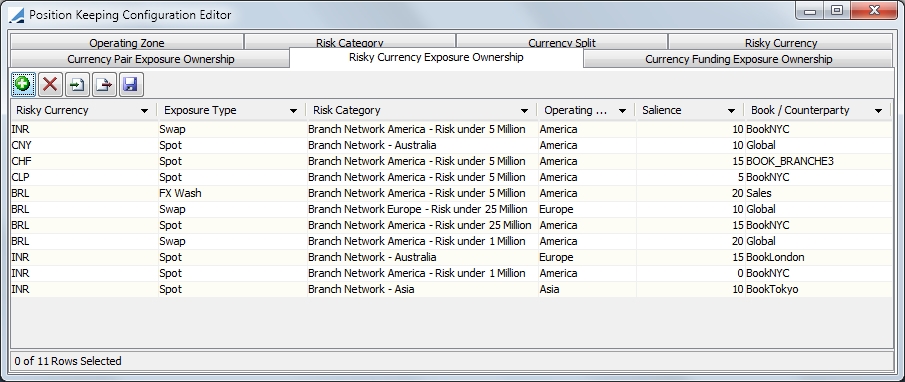
Task: Open Risky Currency column filter dropdown
Action: tap(144, 111)
